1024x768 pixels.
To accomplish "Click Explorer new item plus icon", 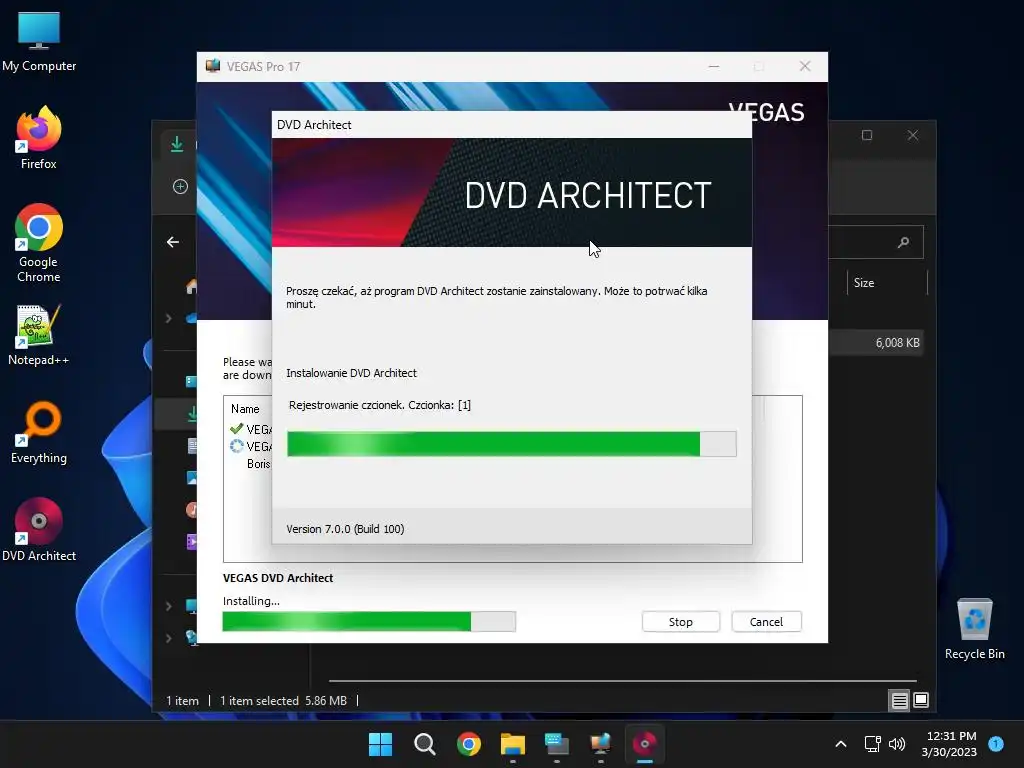I will point(180,187).
